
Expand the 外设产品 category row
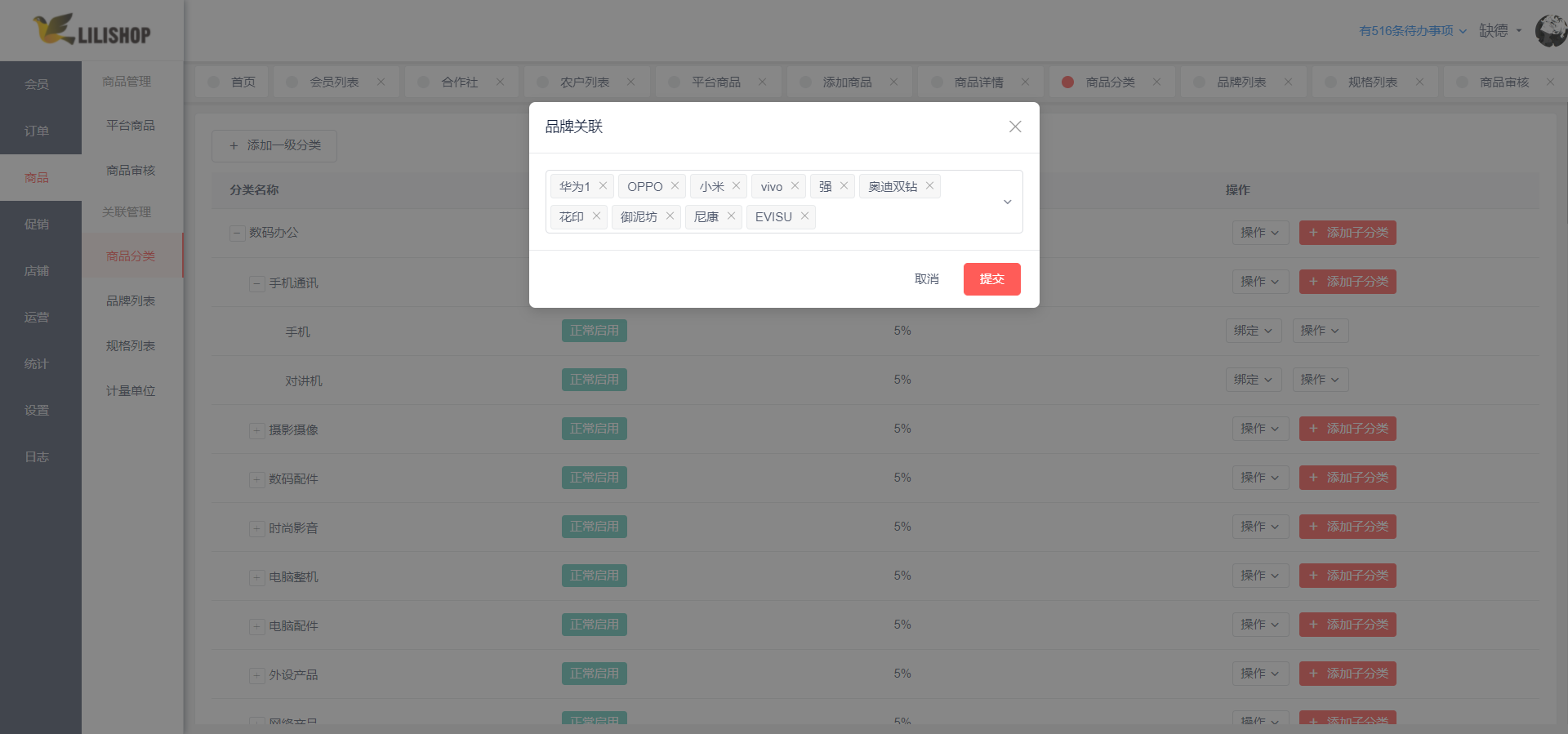click(256, 675)
